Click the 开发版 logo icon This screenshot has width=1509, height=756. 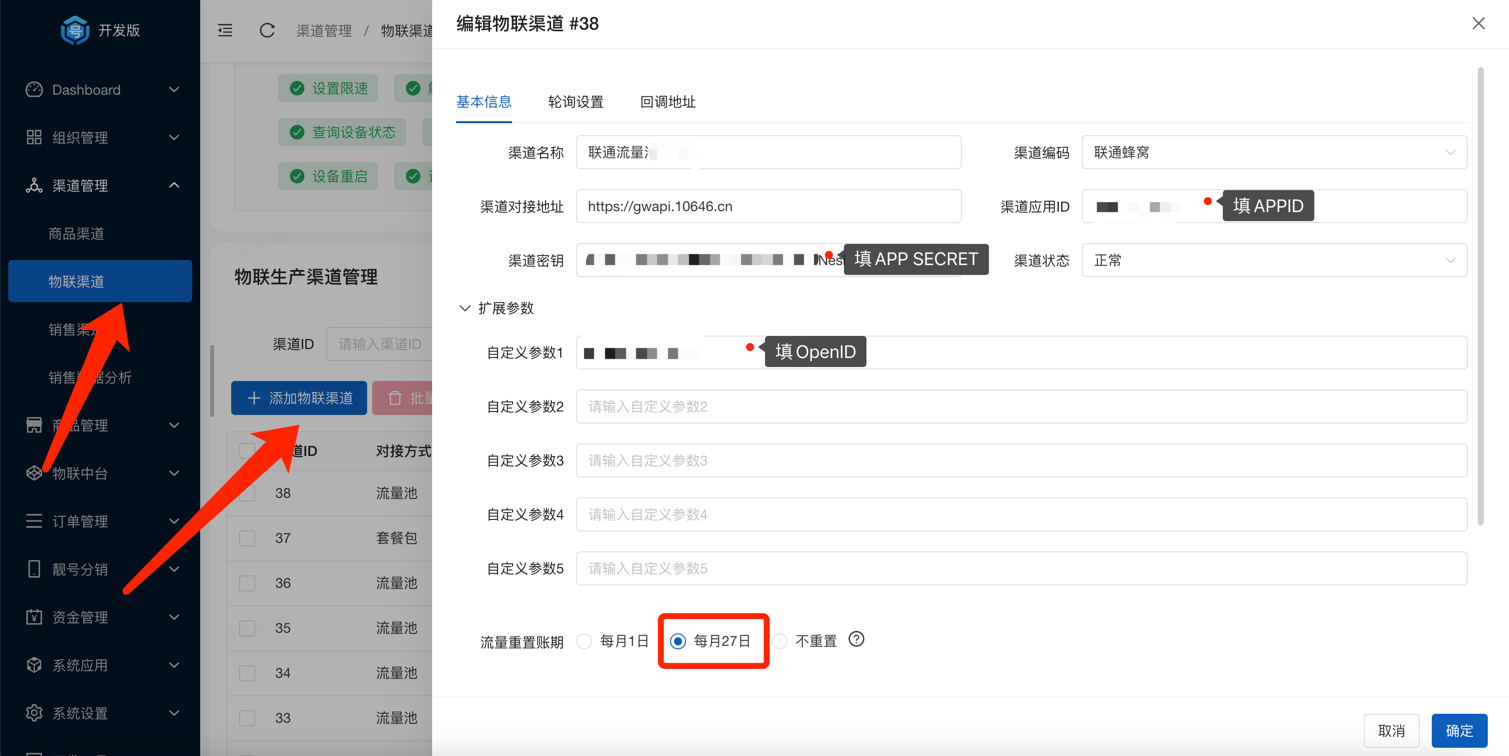coord(74,29)
